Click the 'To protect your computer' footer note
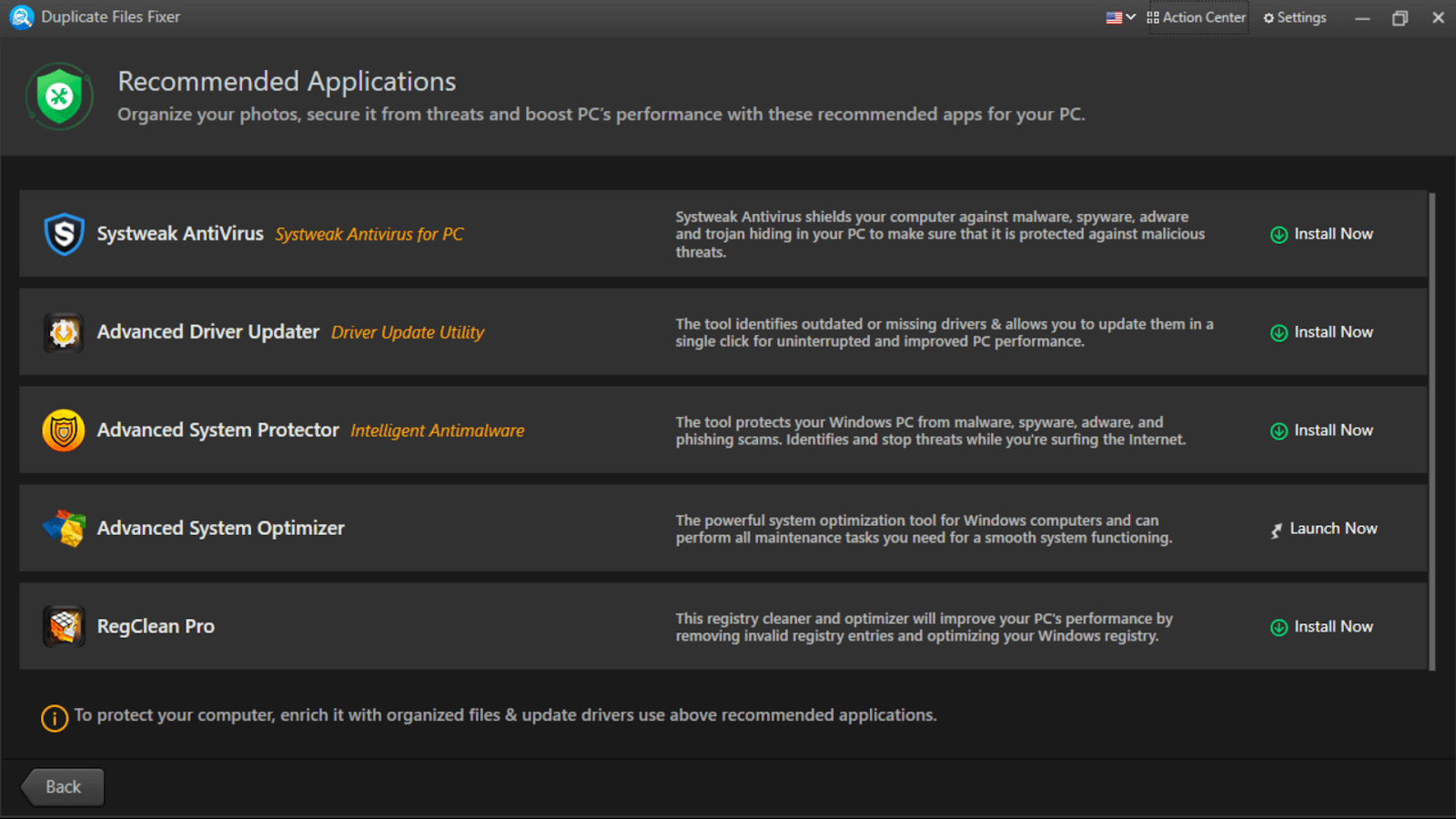The image size is (1456, 819). pyautogui.click(x=505, y=715)
